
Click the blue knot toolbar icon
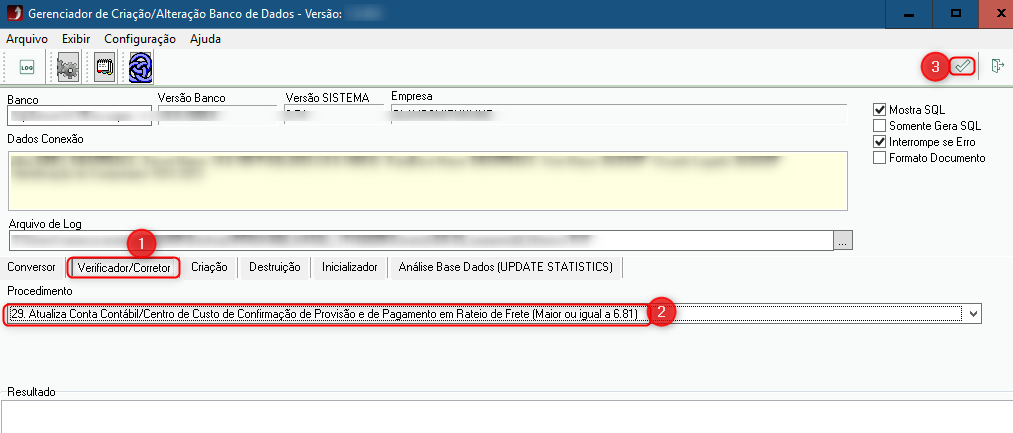pos(140,67)
